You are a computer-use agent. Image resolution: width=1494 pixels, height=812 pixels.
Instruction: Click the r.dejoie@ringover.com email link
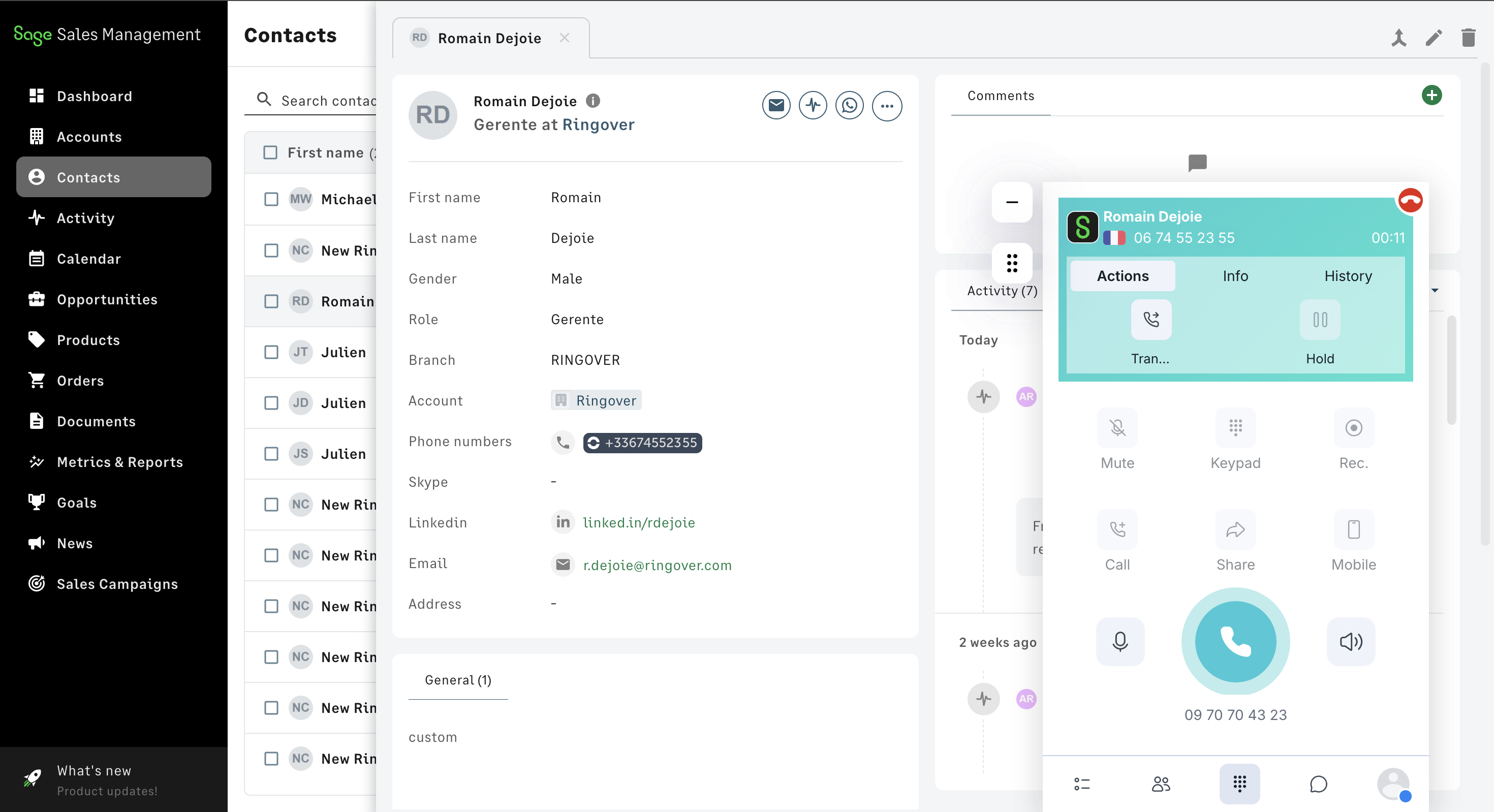657,565
